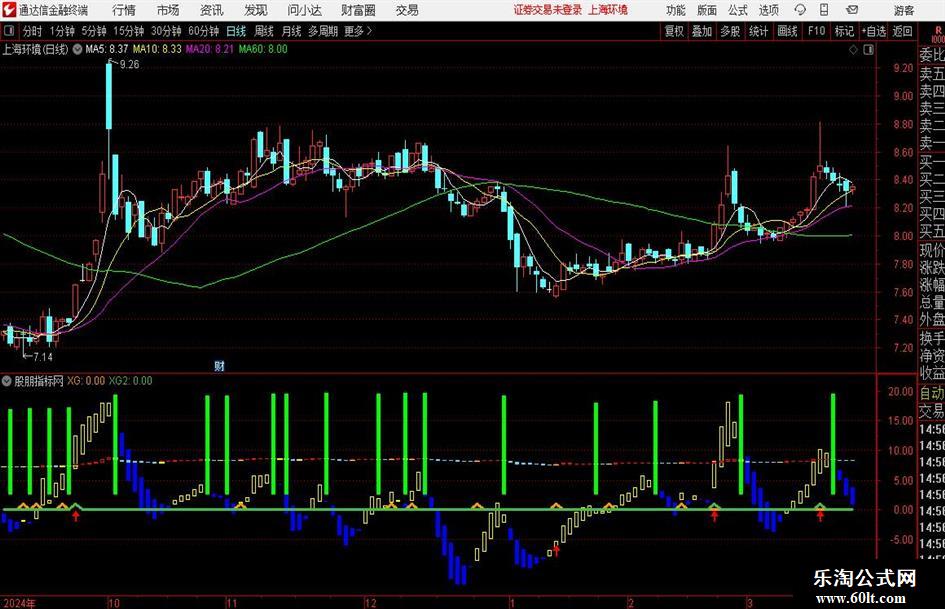Expand the menu beside 股朋指标网 indicator
The height and width of the screenshot is (609, 945).
click(7, 380)
